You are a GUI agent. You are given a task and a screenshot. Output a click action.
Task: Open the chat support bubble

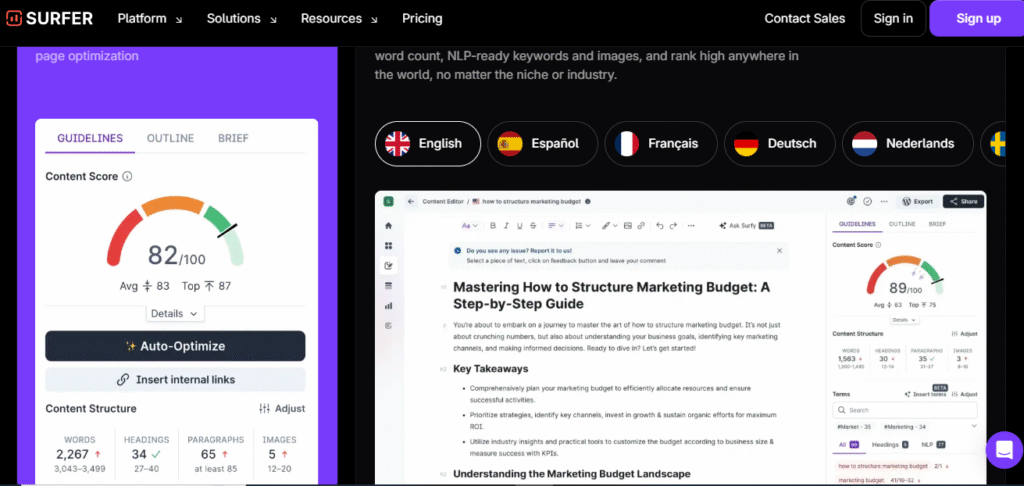pos(1003,449)
